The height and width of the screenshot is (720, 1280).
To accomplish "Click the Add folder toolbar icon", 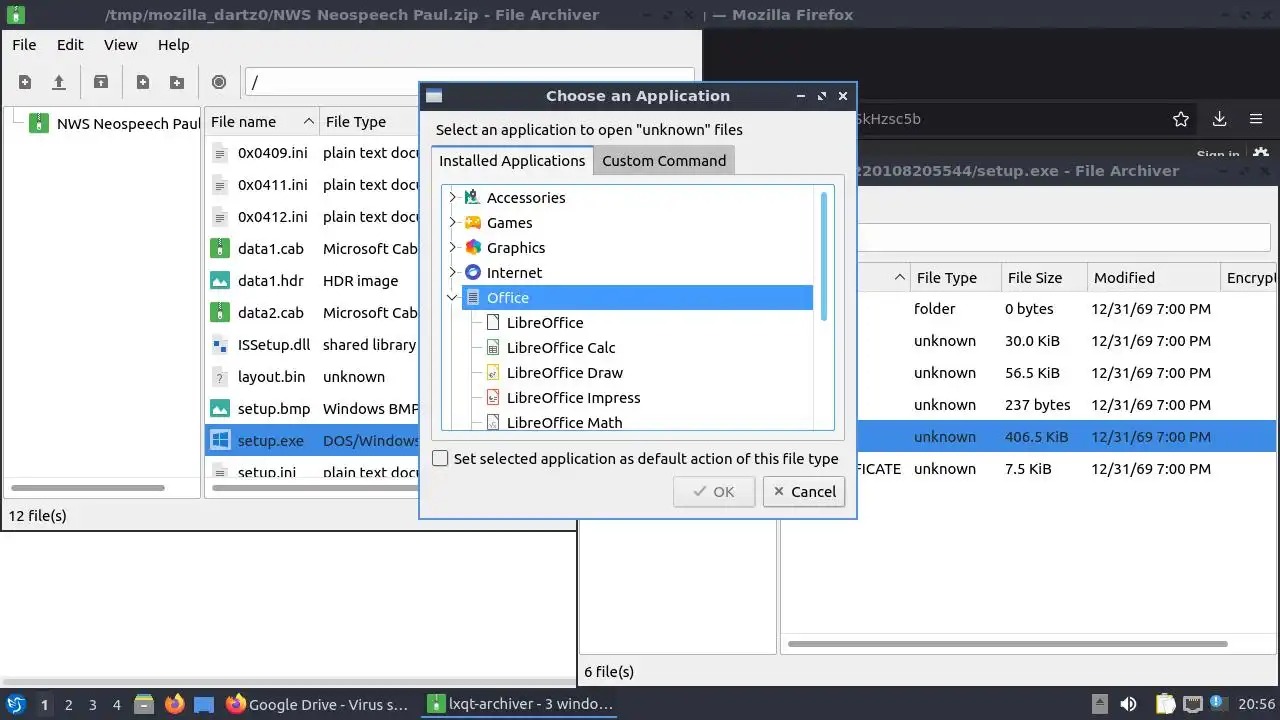I will (177, 82).
